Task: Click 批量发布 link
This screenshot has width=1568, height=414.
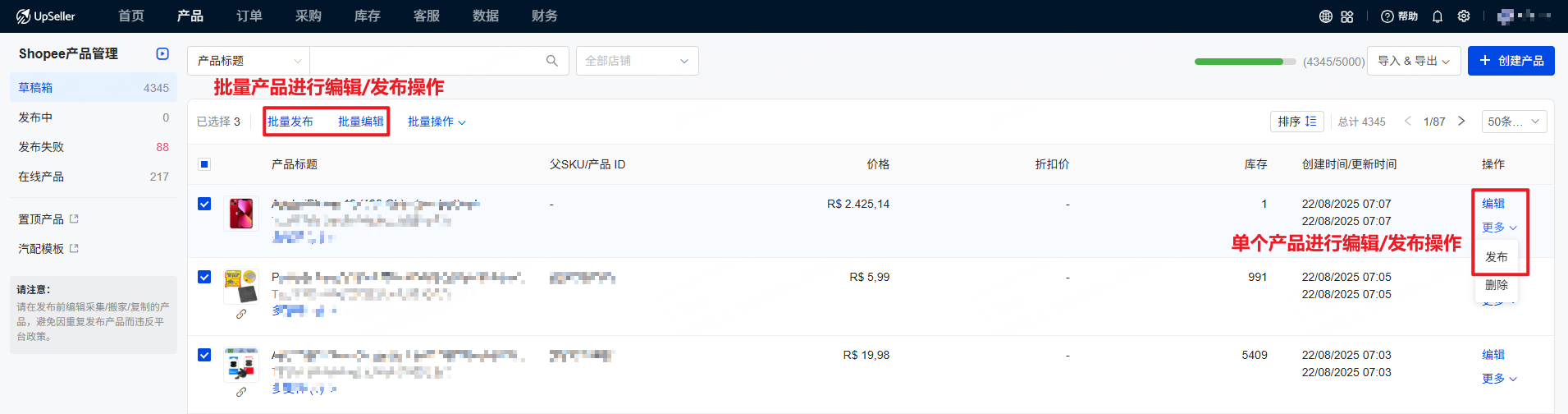Action: point(290,122)
